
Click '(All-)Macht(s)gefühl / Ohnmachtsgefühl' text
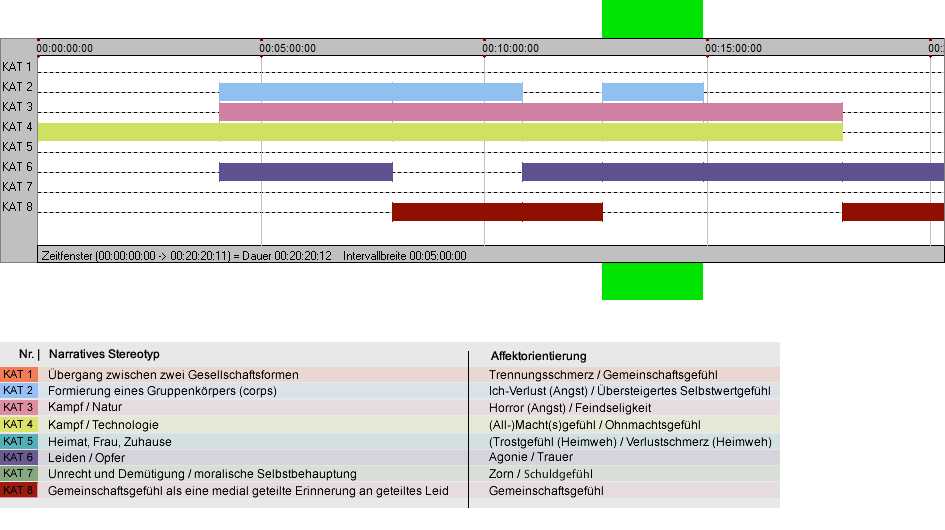point(594,424)
